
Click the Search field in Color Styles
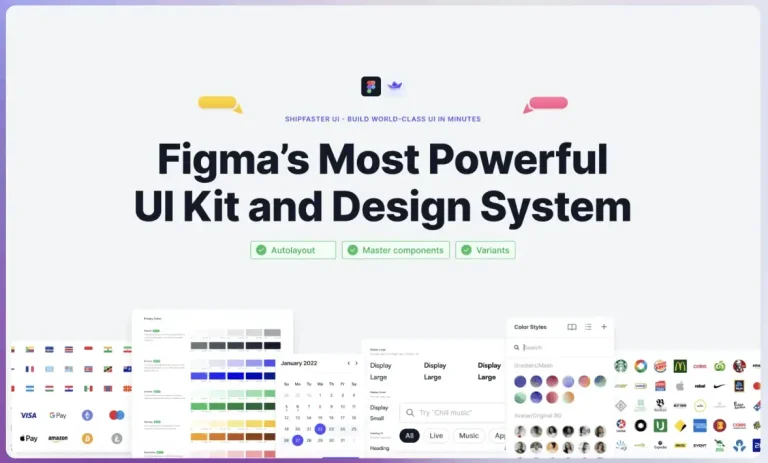click(560, 347)
